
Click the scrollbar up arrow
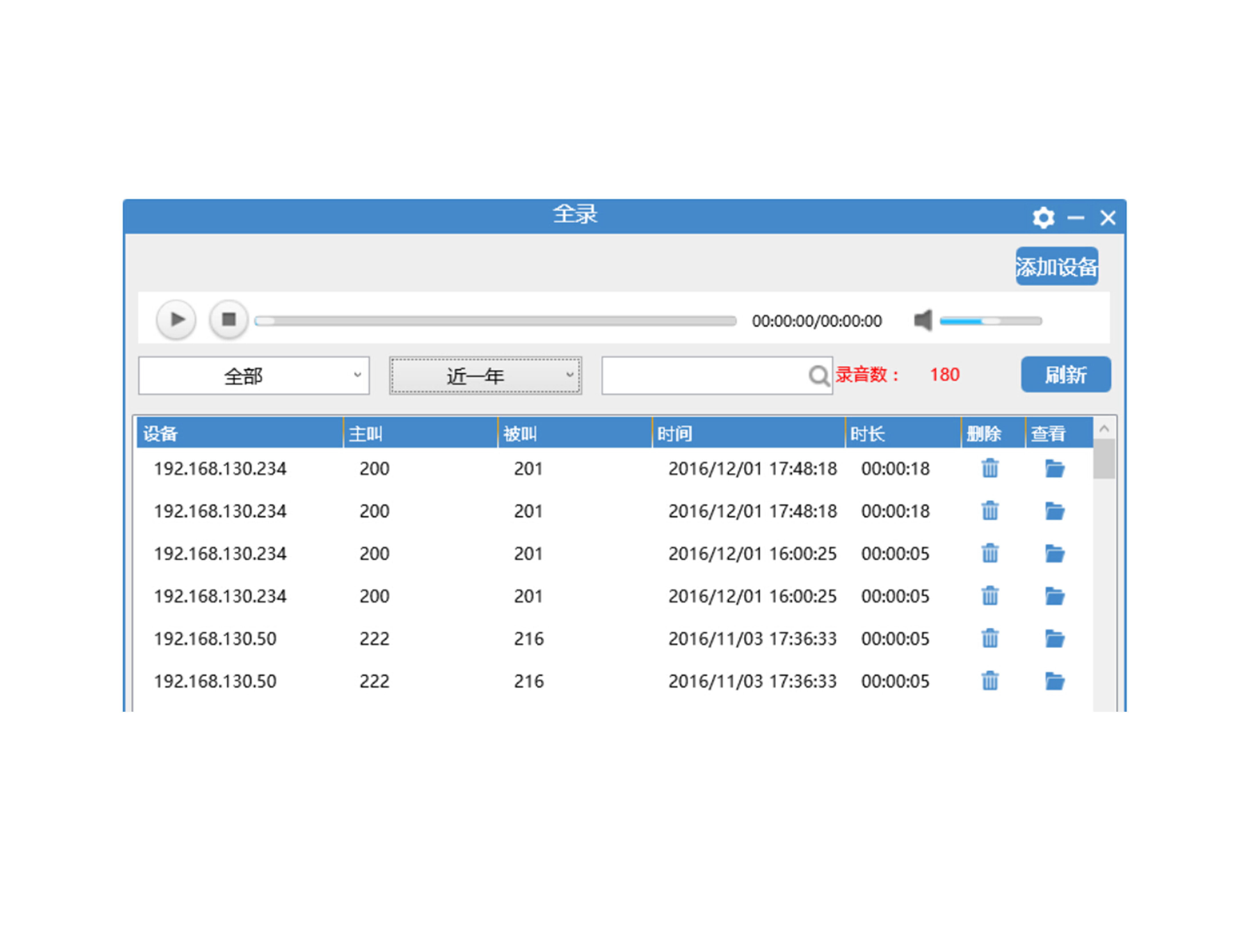[x=1103, y=429]
